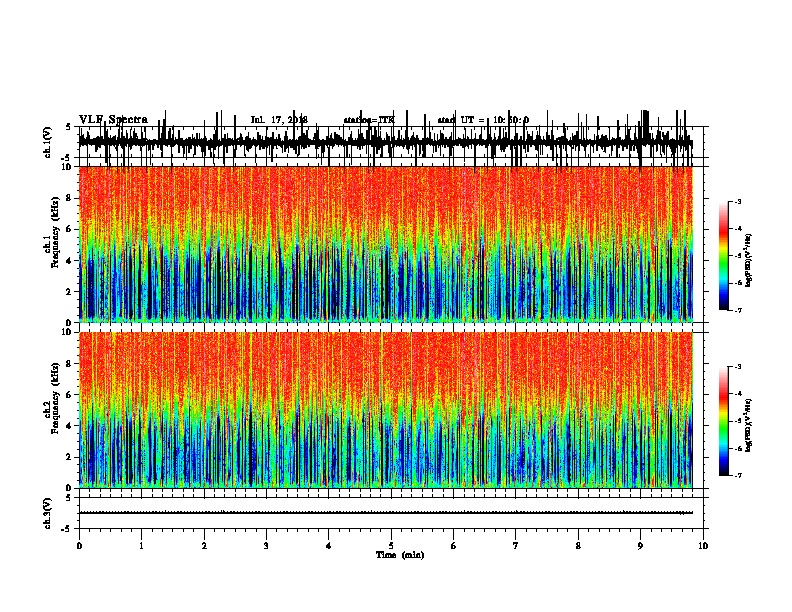The width and height of the screenshot is (792, 612).
Task: Click the ch.1 spectrogram color bar
Action: pyautogui.click(x=724, y=256)
